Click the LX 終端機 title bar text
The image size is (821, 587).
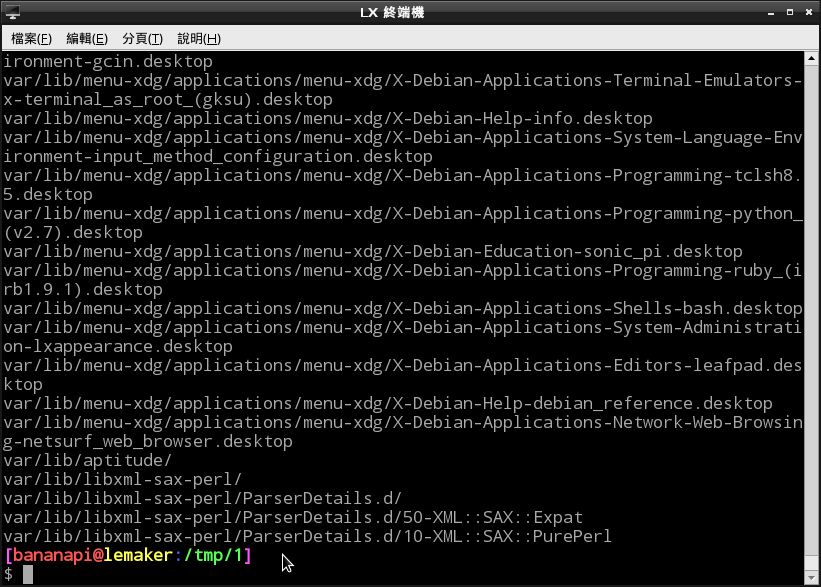point(410,12)
